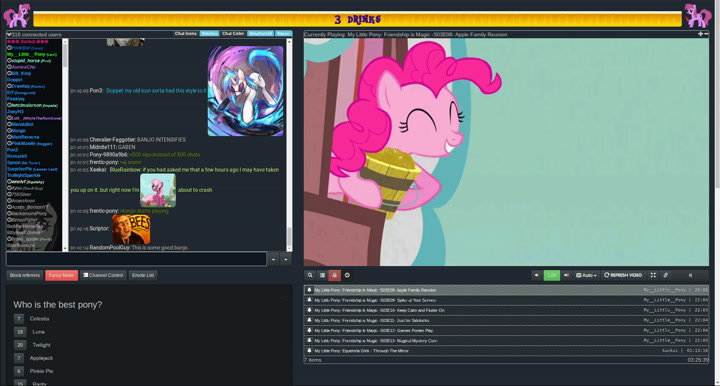Open the playlist search magnifier icon
The image size is (720, 386).
tap(310, 275)
